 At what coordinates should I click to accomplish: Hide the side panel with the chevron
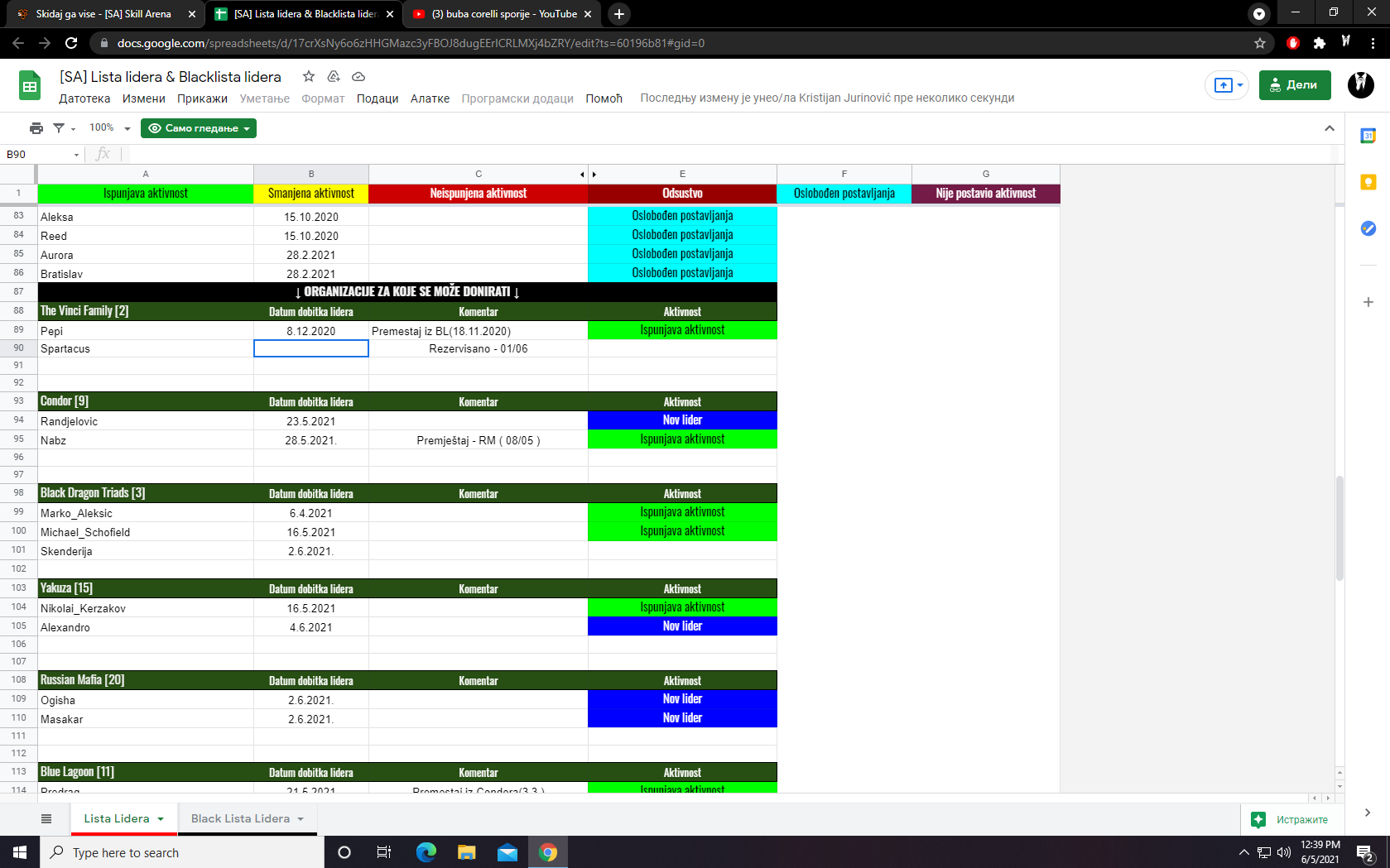(x=1367, y=813)
